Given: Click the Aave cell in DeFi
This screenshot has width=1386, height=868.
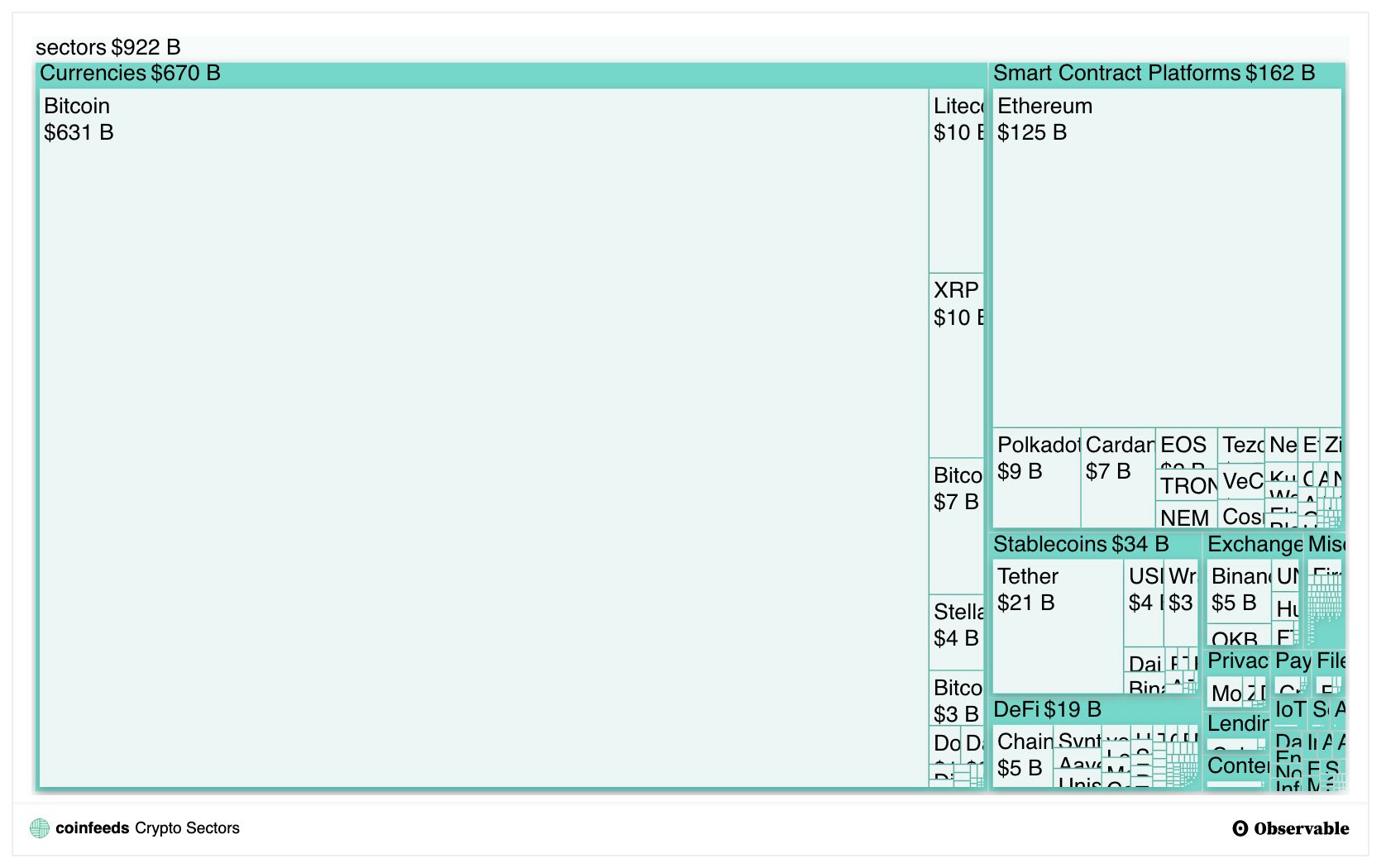Looking at the screenshot, I should point(1078,760).
